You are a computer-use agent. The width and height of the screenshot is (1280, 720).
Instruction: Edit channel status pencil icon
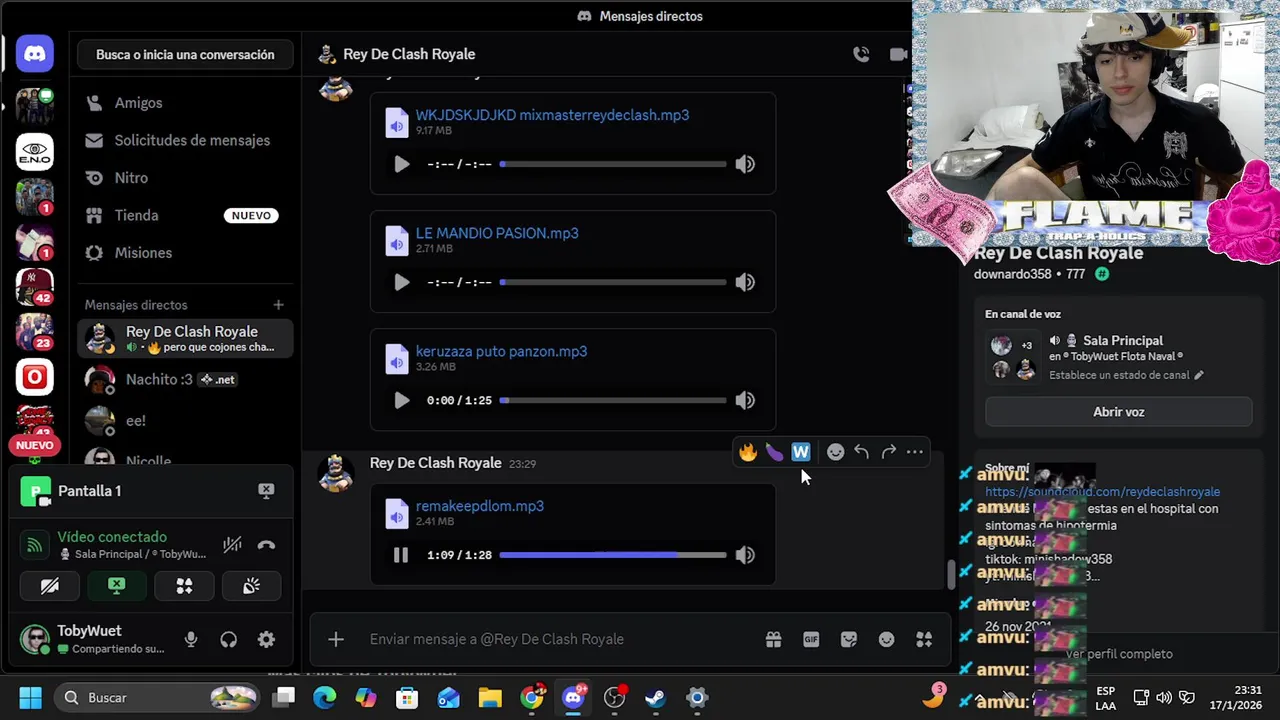pyautogui.click(x=1199, y=376)
